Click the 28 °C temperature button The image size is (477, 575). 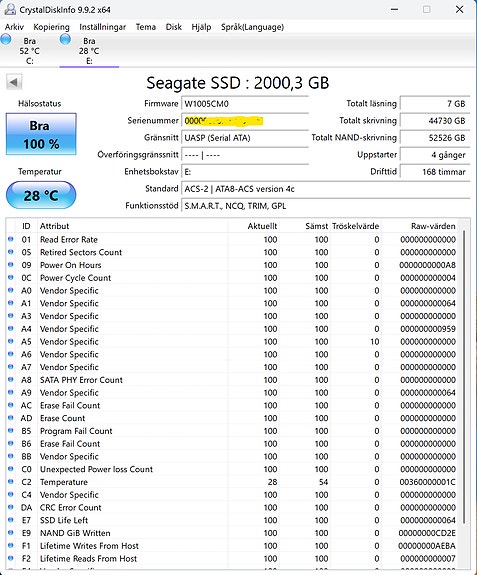41,195
